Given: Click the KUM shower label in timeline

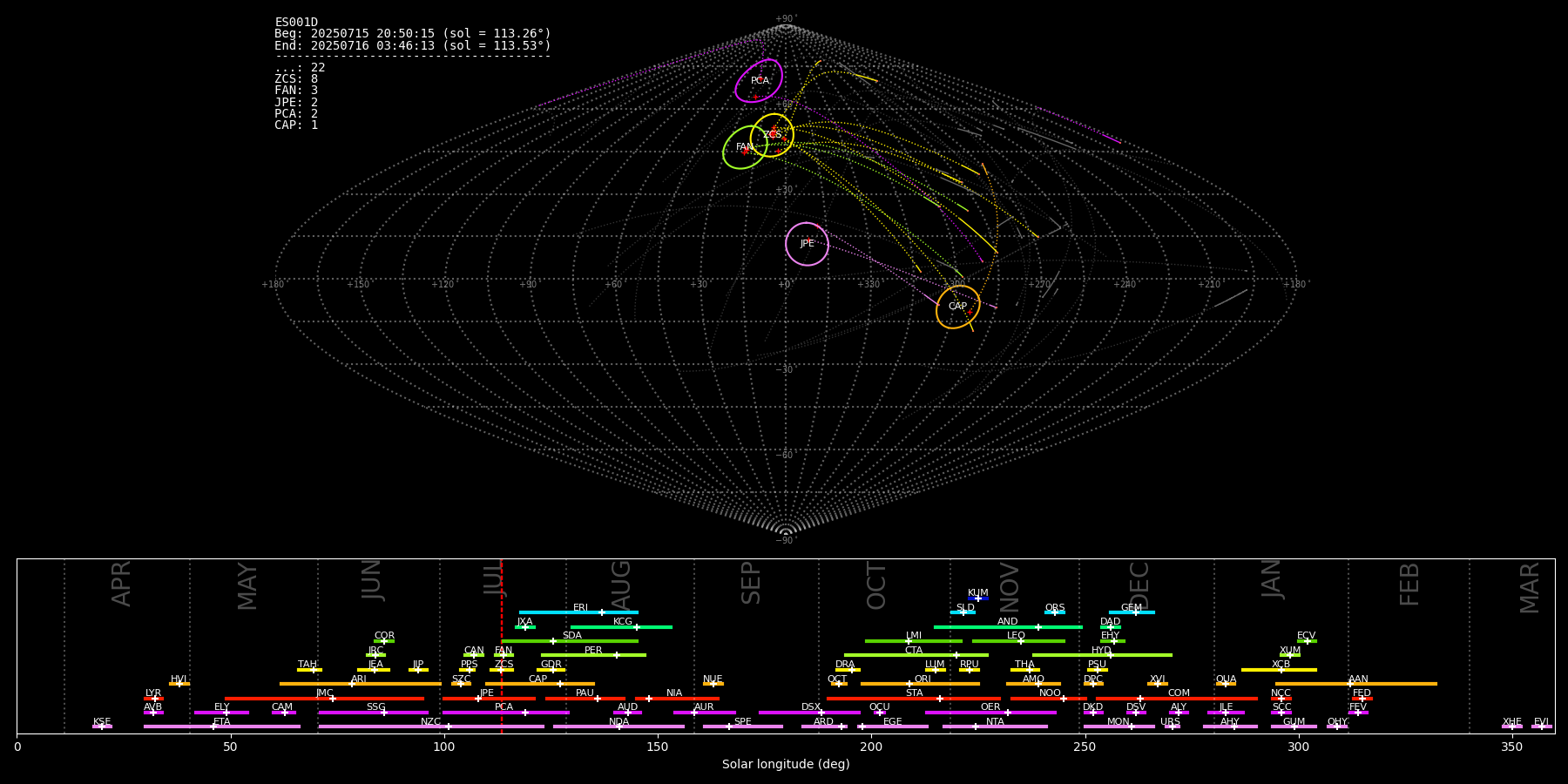Looking at the screenshot, I should [978, 593].
